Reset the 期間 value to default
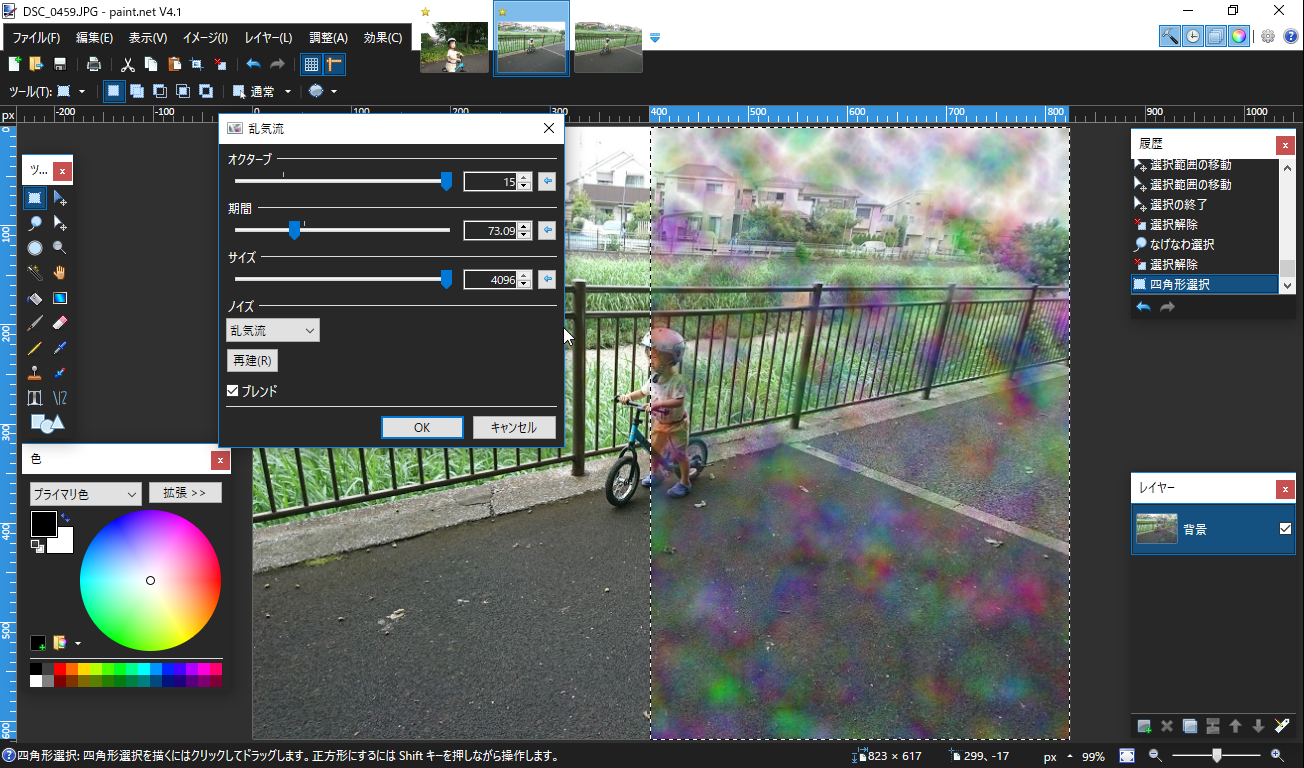Image resolution: width=1304 pixels, height=768 pixels. (547, 230)
